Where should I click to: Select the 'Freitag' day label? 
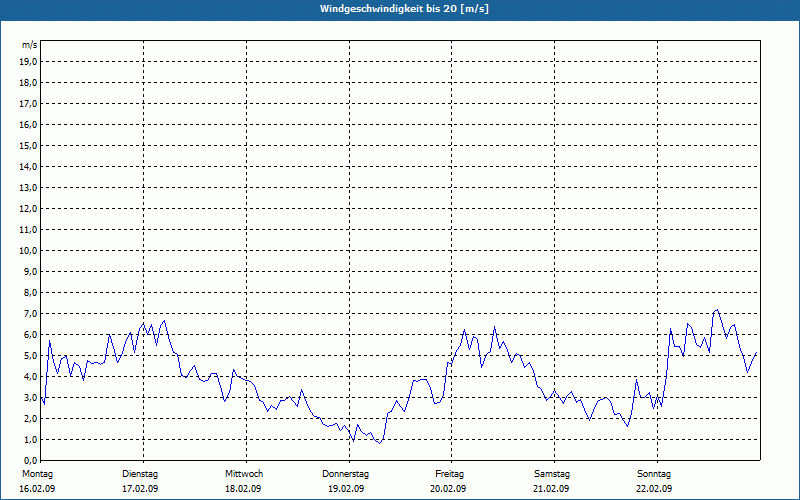point(449,474)
